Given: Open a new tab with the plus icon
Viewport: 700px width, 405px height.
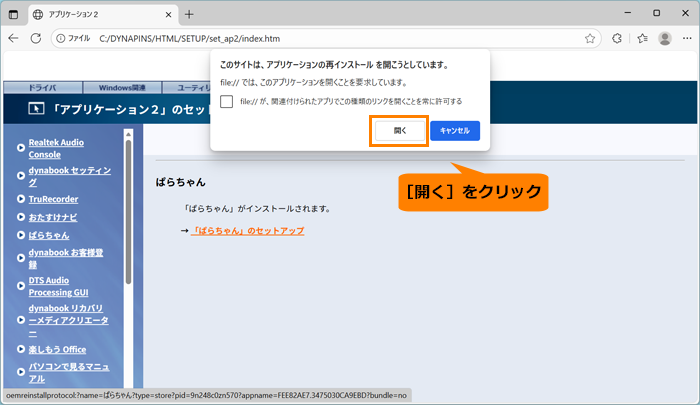Looking at the screenshot, I should tap(189, 14).
